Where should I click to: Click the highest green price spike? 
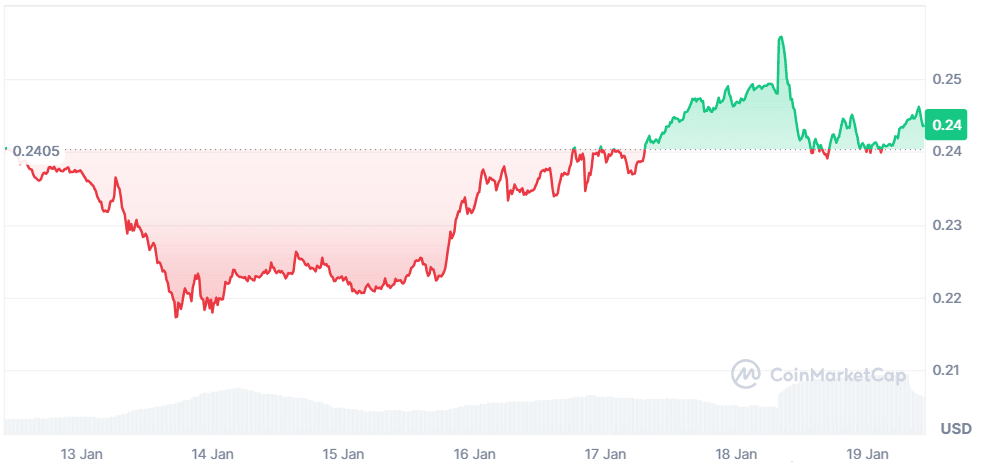pyautogui.click(x=780, y=38)
